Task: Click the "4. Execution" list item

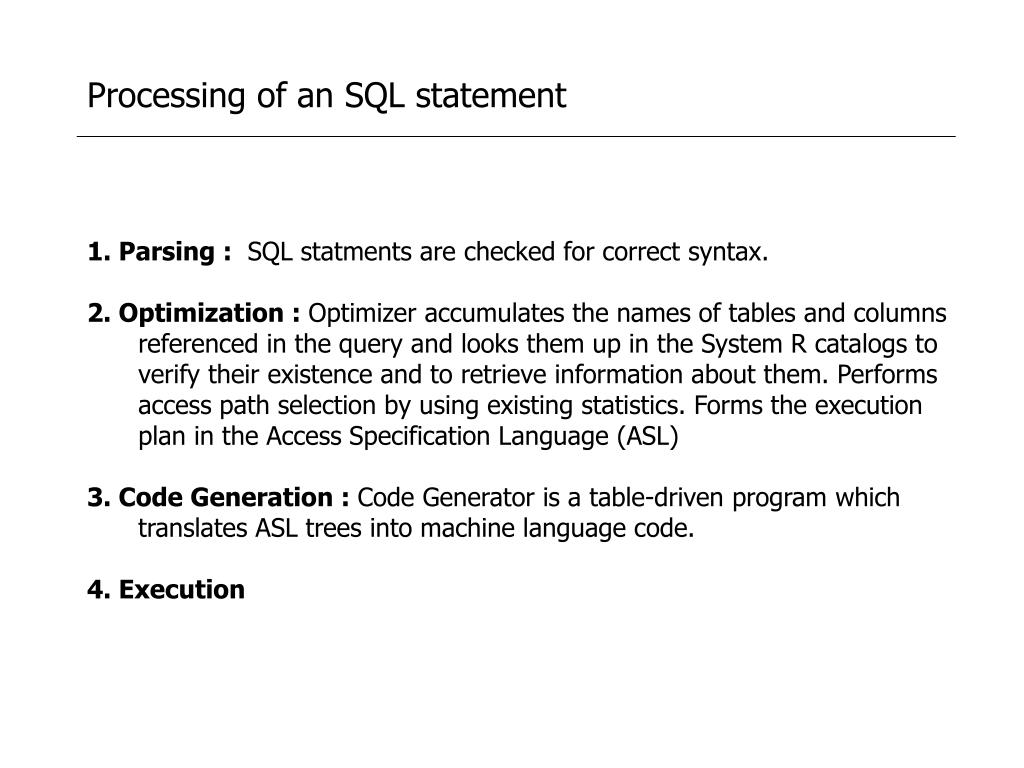Action: point(166,590)
